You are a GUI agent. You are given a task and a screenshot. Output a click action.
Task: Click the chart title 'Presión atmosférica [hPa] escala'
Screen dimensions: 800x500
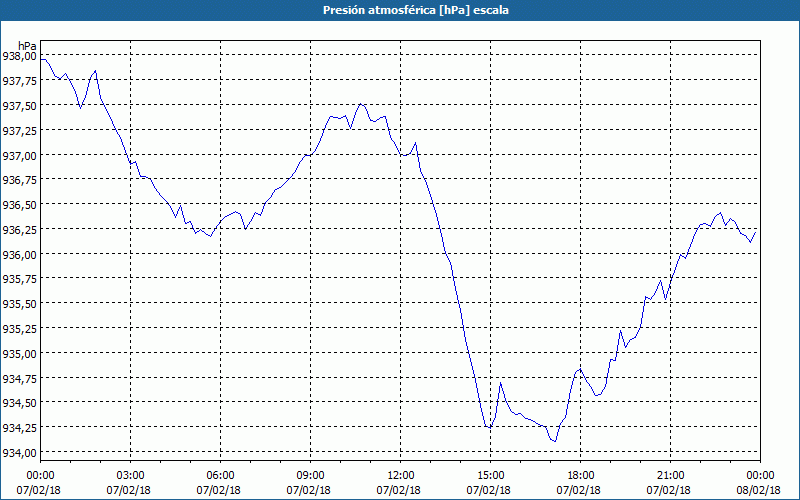[416, 10]
